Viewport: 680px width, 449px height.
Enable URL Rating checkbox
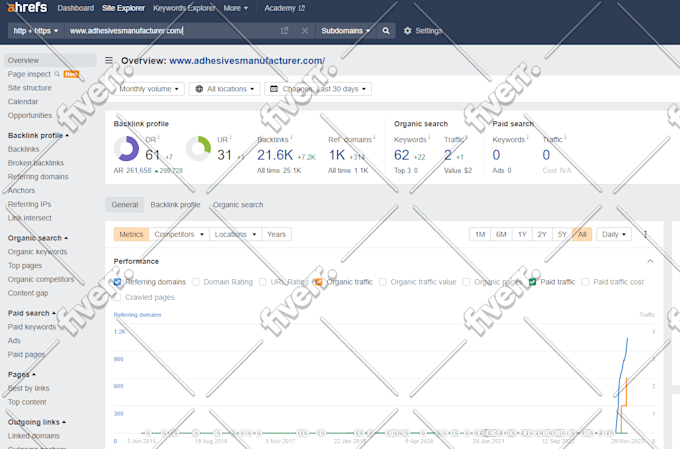click(x=263, y=282)
